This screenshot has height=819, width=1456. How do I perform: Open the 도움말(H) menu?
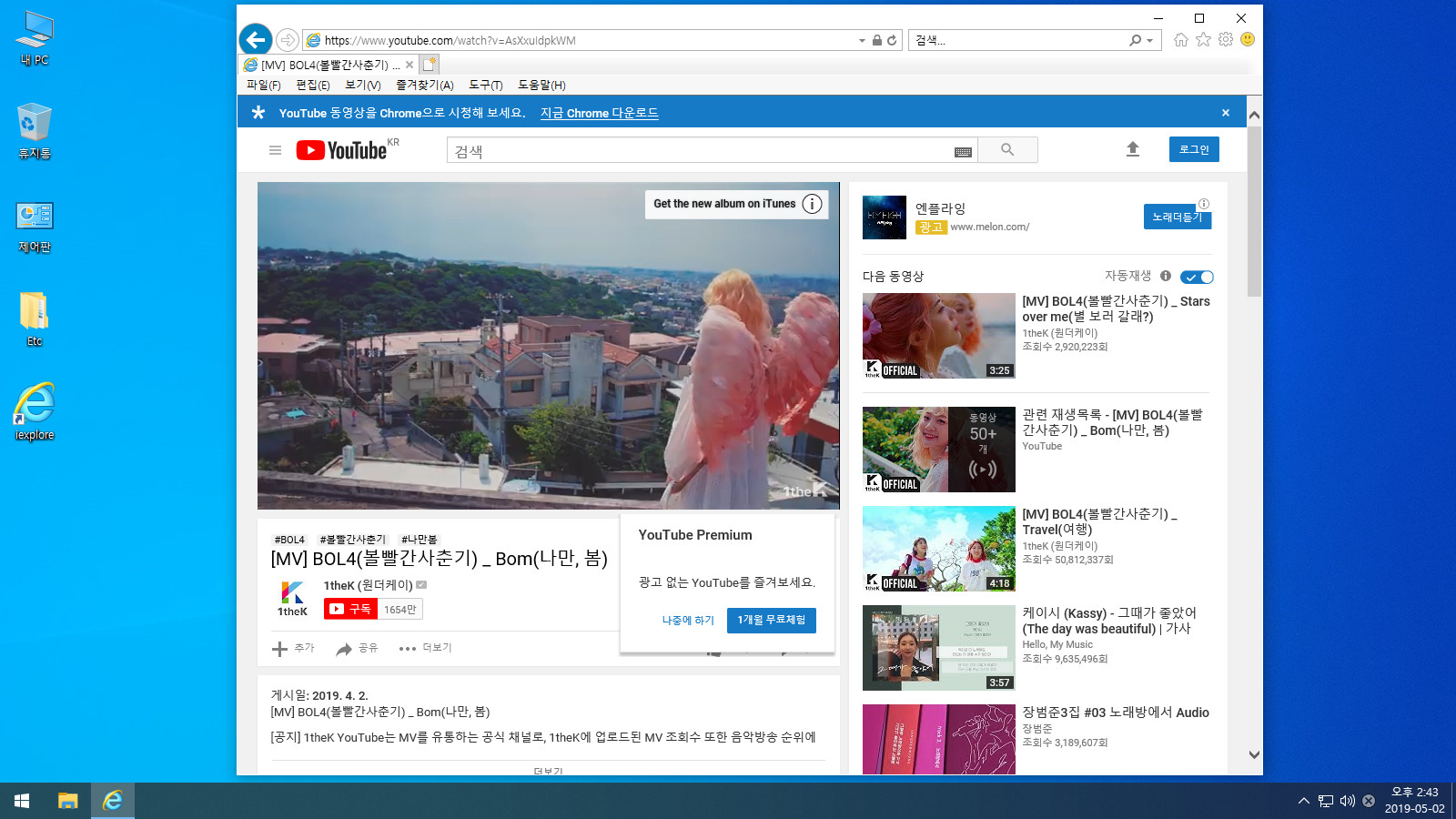[542, 85]
